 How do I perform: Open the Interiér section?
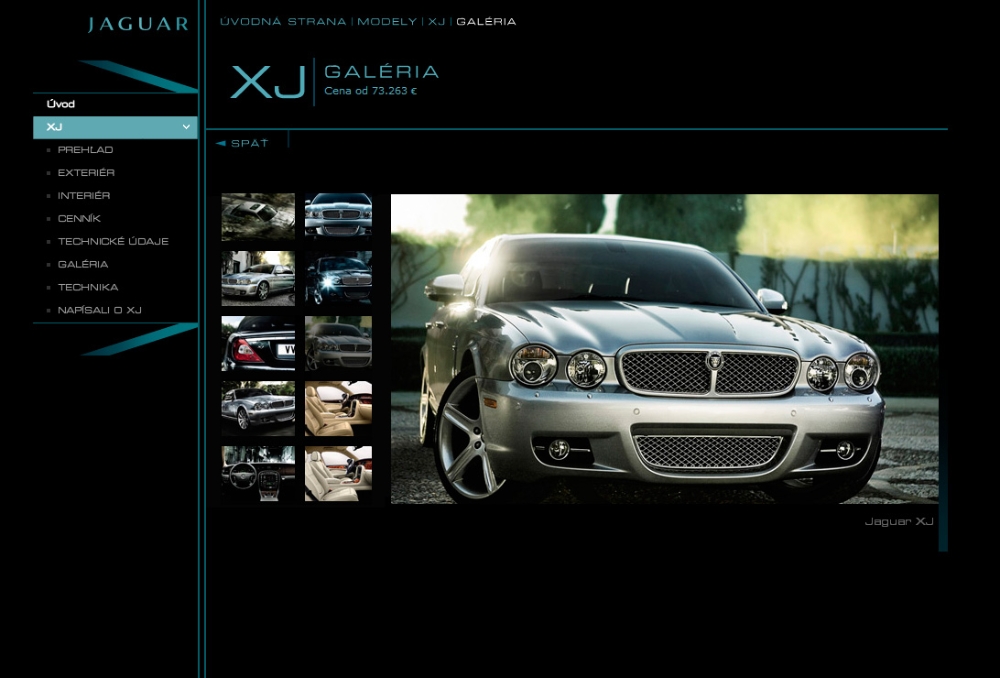pyautogui.click(x=84, y=196)
